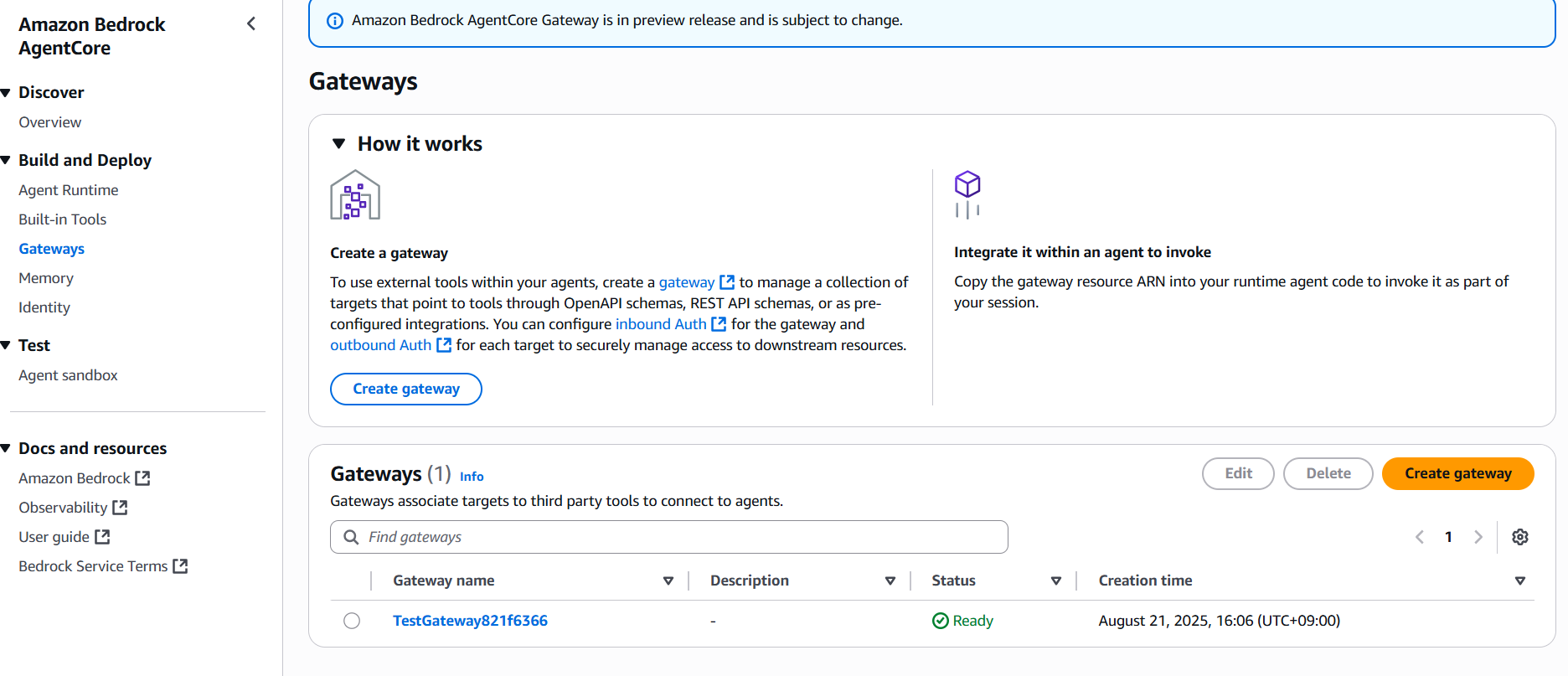Screen dimensions: 1568x676
Task: Follow the inbound Auth link
Action: [x=661, y=324]
